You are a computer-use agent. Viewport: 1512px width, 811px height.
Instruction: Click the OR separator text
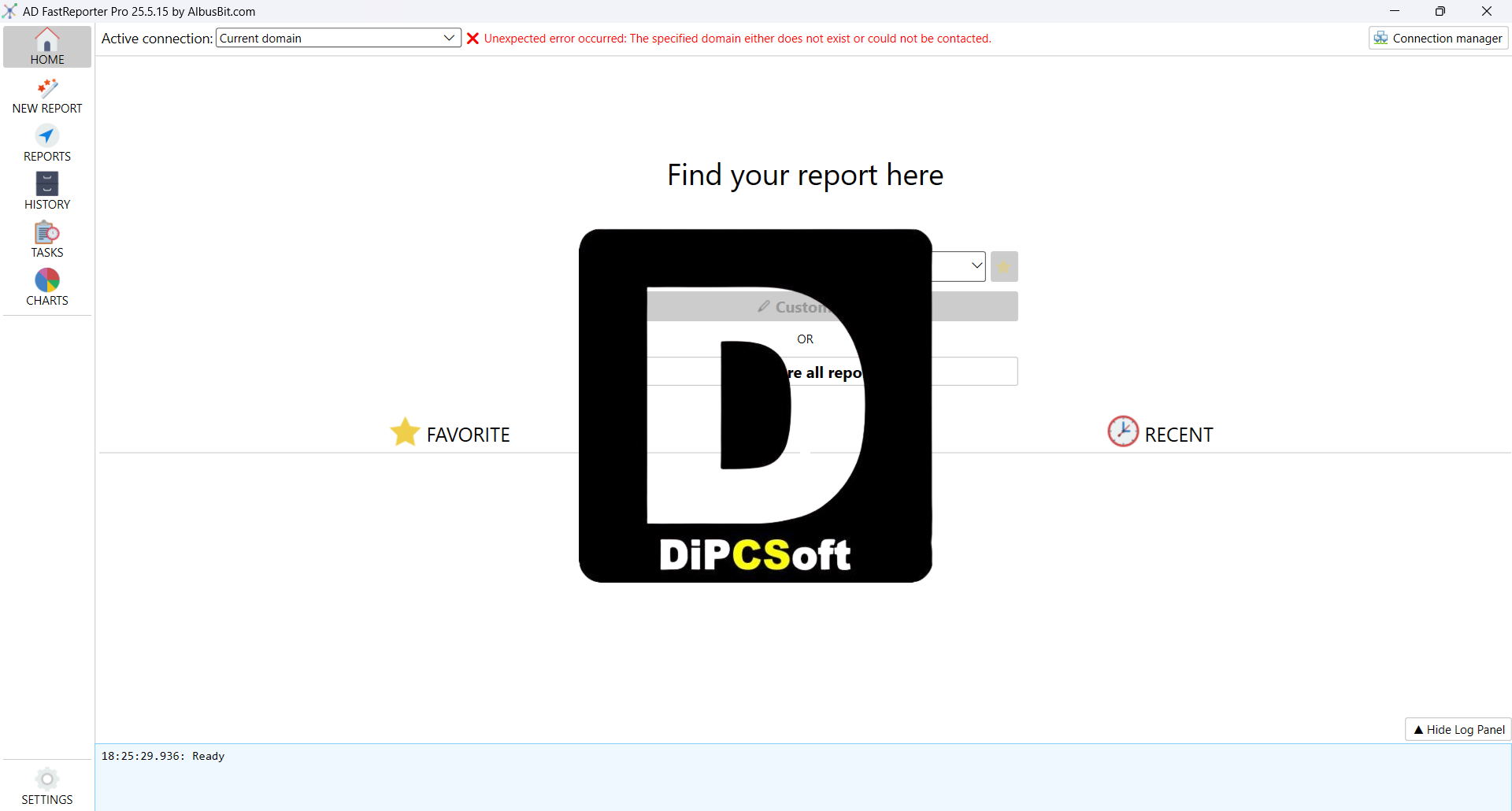tap(805, 339)
